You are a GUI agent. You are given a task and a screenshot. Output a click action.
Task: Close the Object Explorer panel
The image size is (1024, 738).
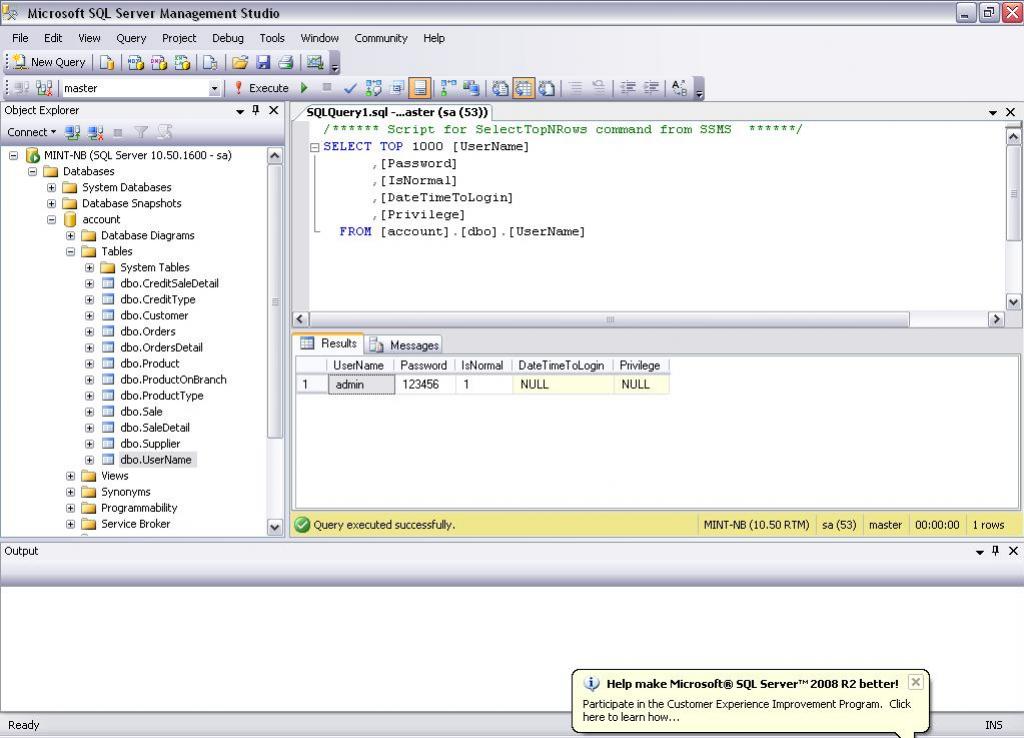(274, 110)
